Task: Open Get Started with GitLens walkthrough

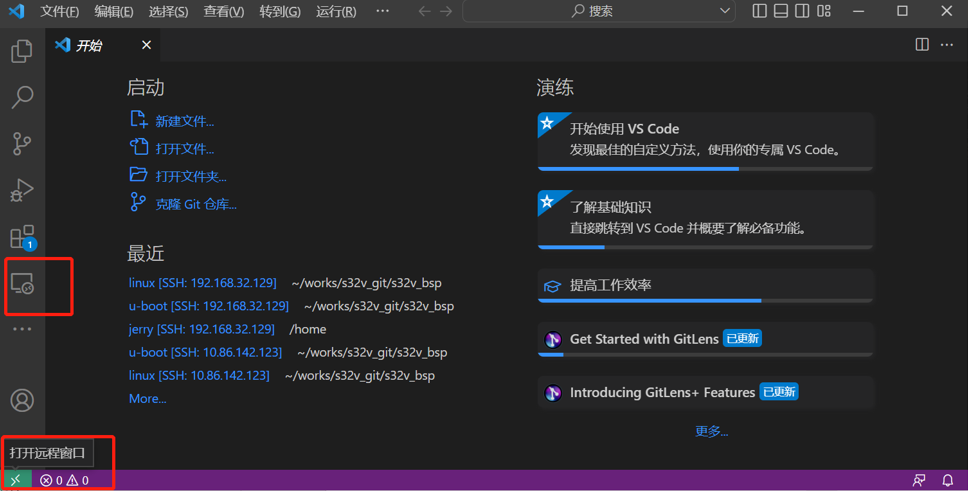Action: tap(705, 339)
